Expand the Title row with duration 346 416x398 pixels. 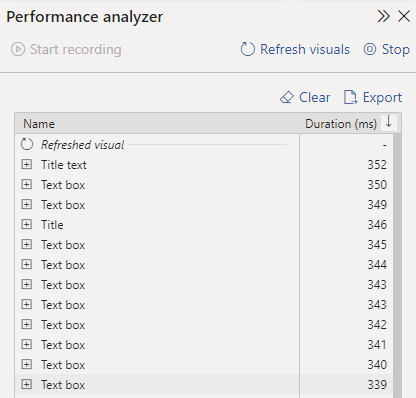(x=27, y=225)
